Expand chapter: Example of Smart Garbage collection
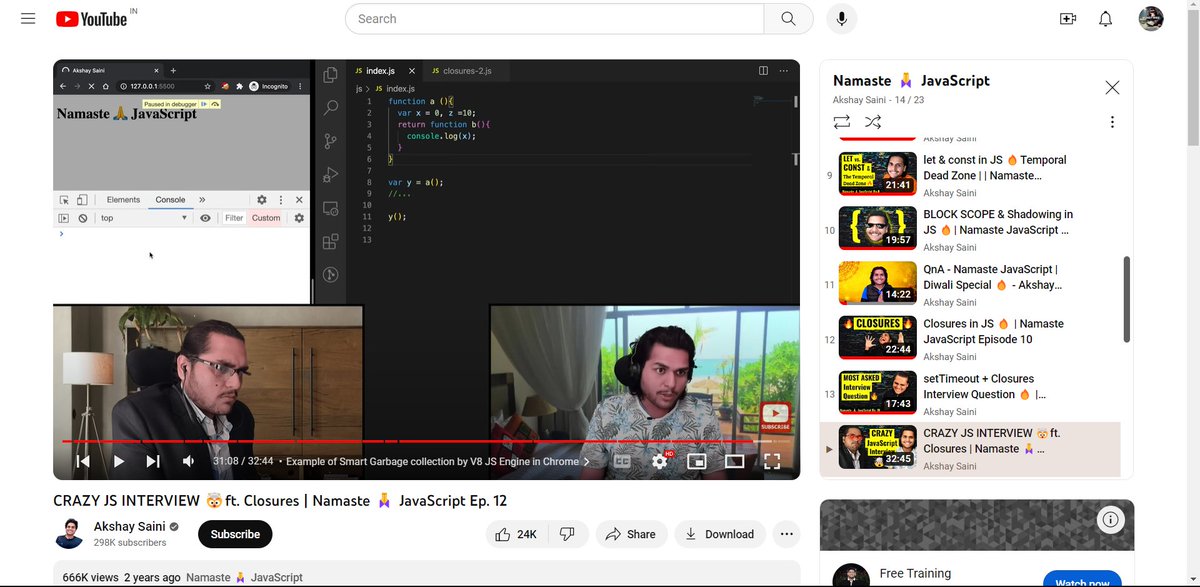Screen dimensions: 1200x587 coord(439,462)
